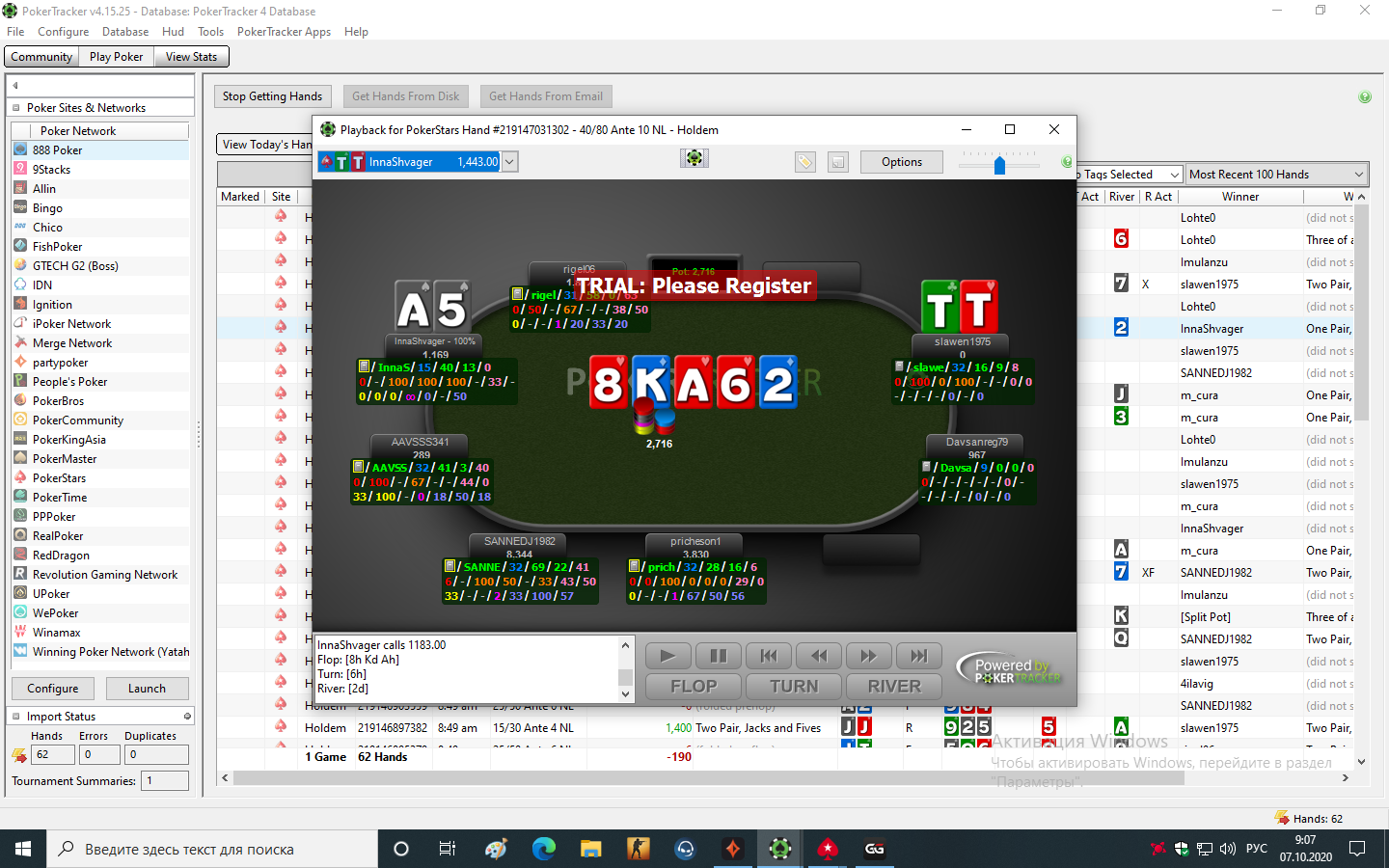The height and width of the screenshot is (868, 1389).
Task: Click the PokerStars network icon
Action: [x=20, y=477]
